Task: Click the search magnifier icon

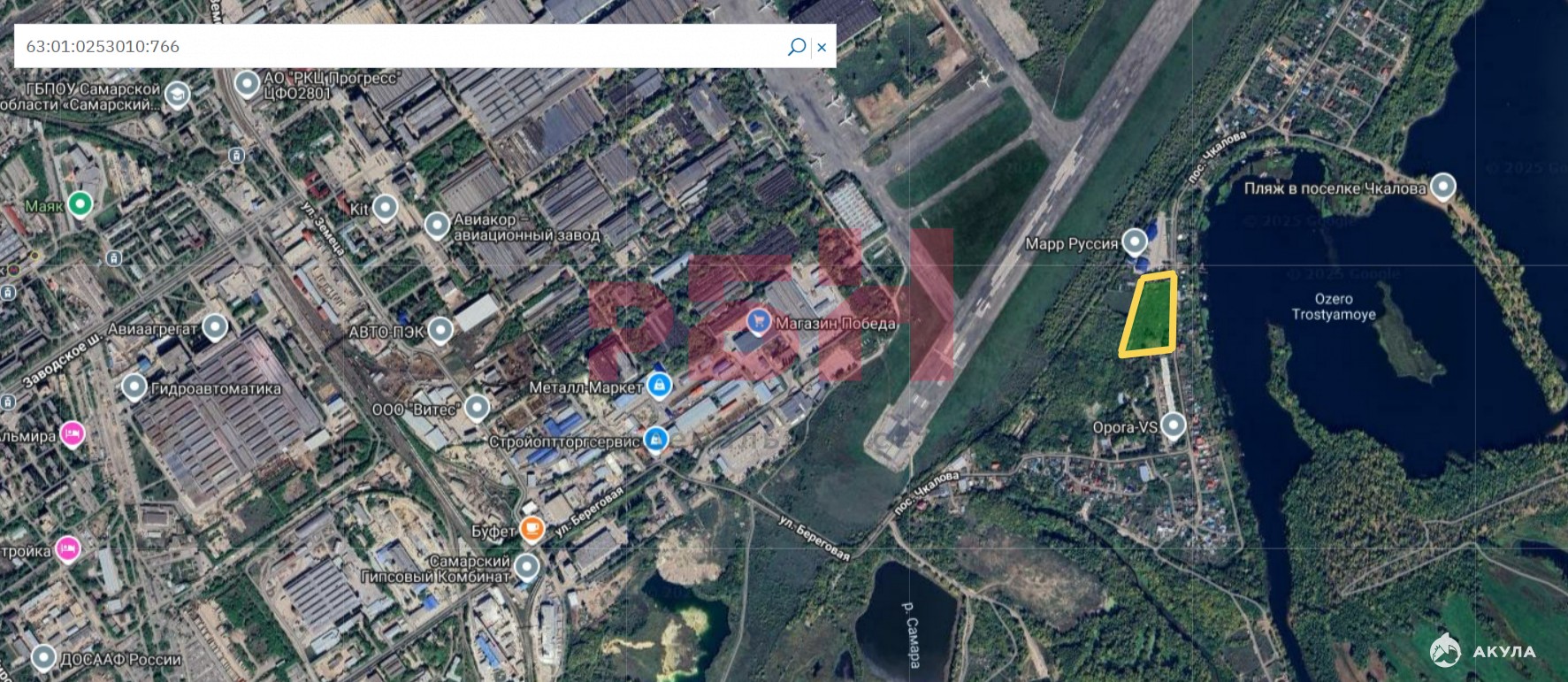Action: (x=796, y=46)
